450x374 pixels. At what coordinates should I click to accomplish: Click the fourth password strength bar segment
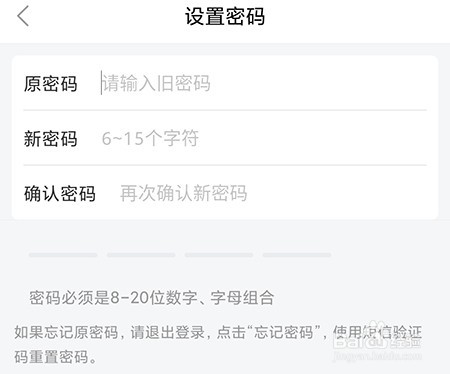297,255
